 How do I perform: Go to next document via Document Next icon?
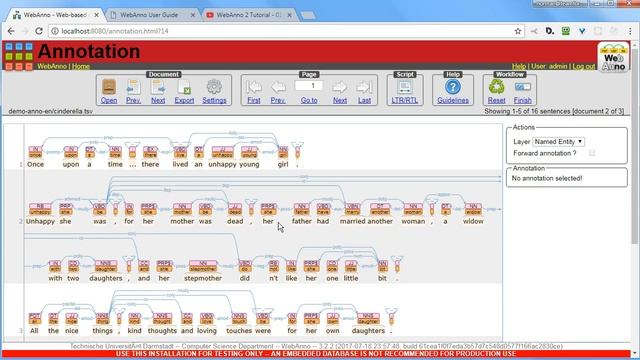(158, 87)
